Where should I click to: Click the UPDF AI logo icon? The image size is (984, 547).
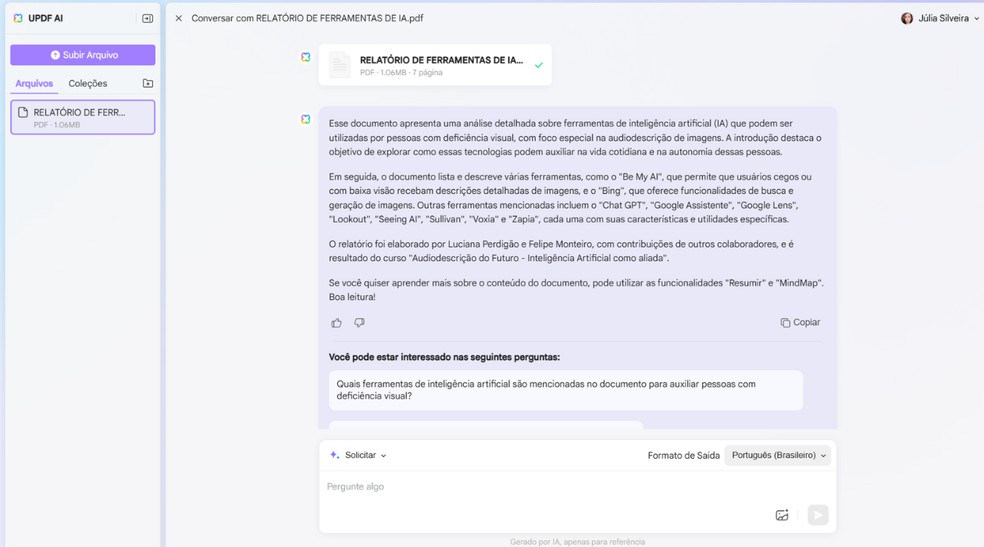18,18
